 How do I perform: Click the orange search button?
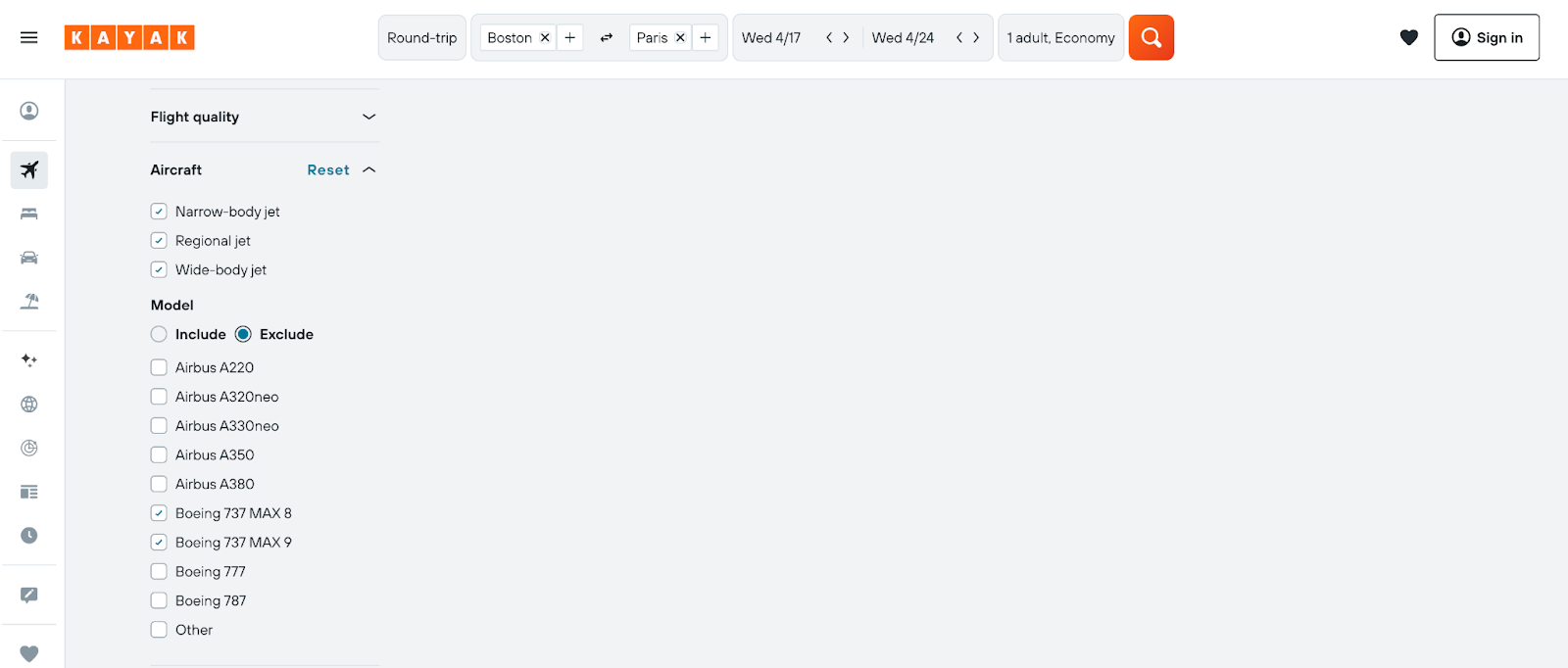tap(1151, 37)
